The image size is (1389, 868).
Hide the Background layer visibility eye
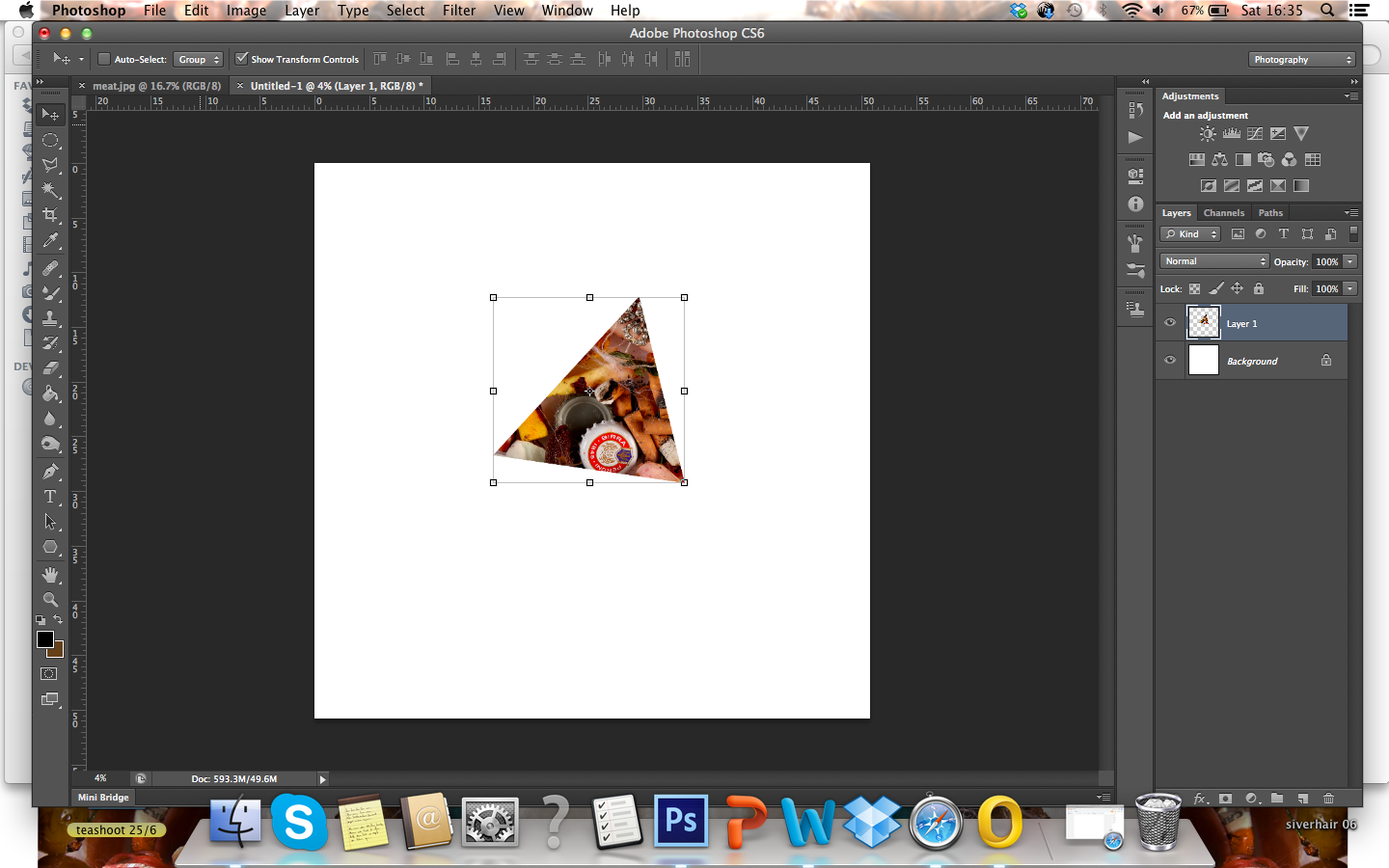pos(1169,360)
